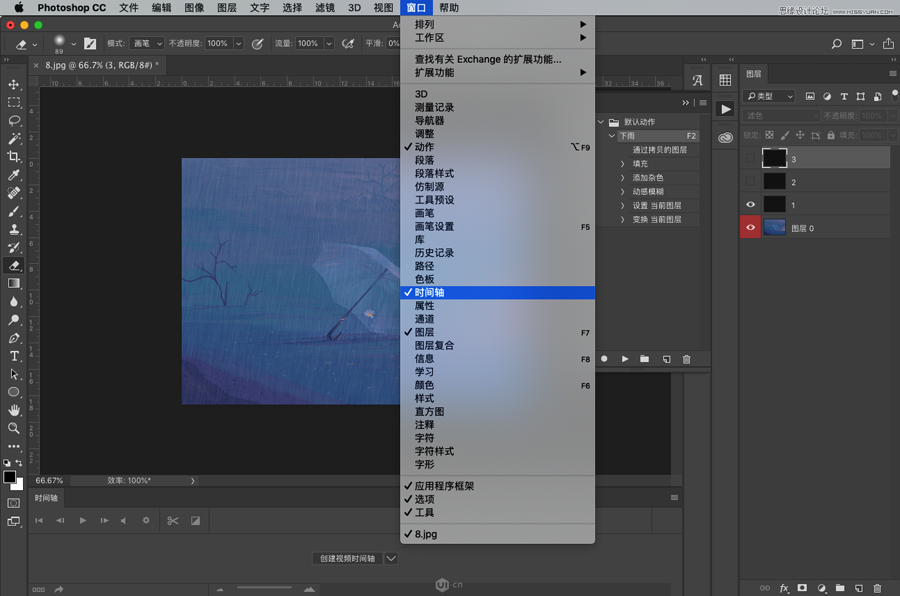Open the 模式 dropdown in the options bar

point(147,44)
